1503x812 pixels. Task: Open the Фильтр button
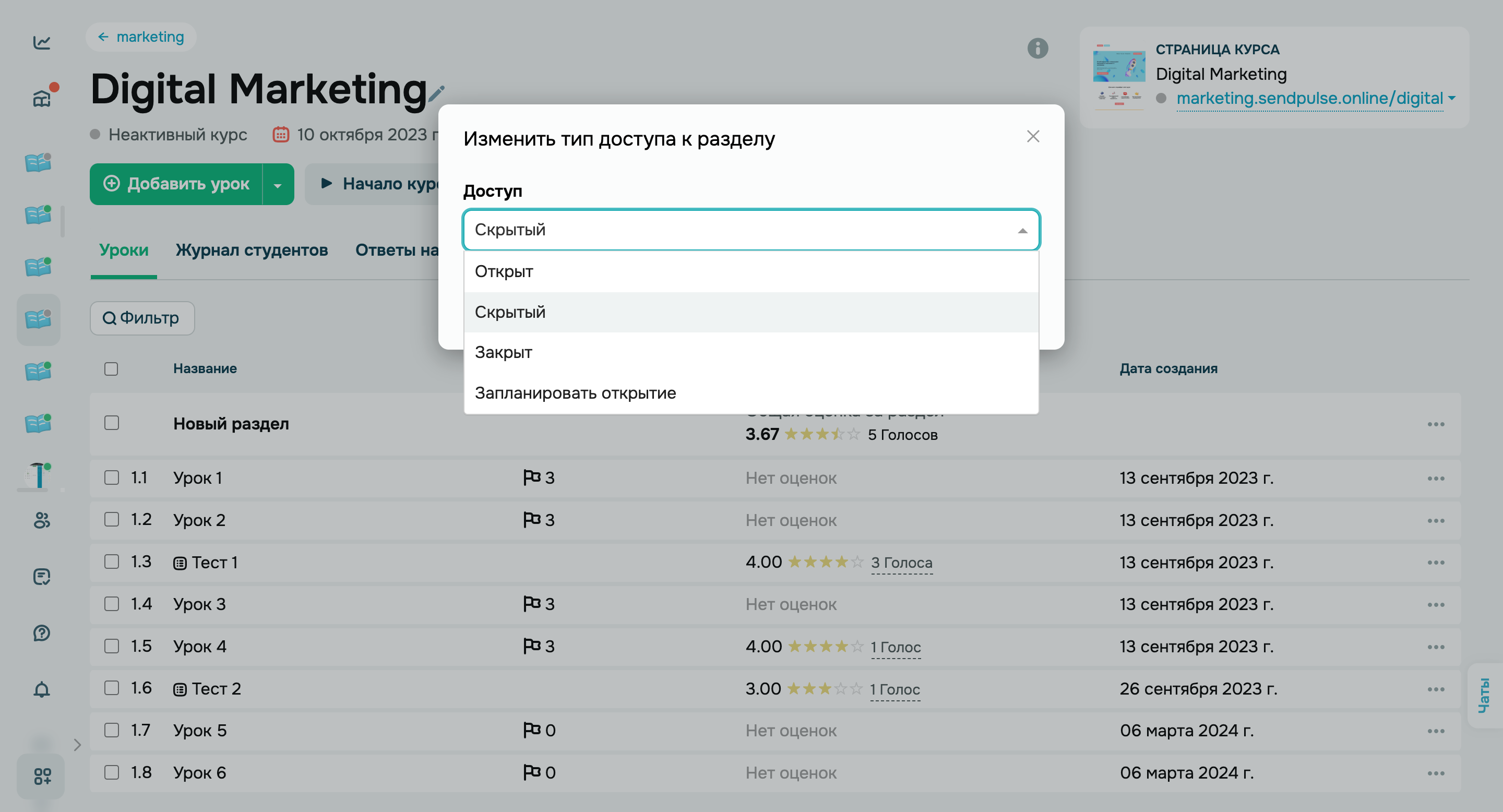click(x=142, y=318)
